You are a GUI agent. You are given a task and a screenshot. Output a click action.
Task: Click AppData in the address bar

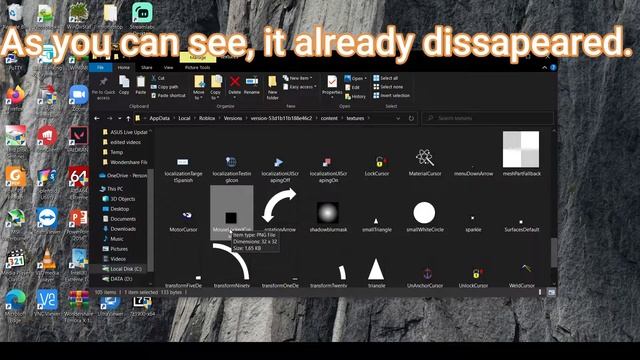(x=159, y=118)
